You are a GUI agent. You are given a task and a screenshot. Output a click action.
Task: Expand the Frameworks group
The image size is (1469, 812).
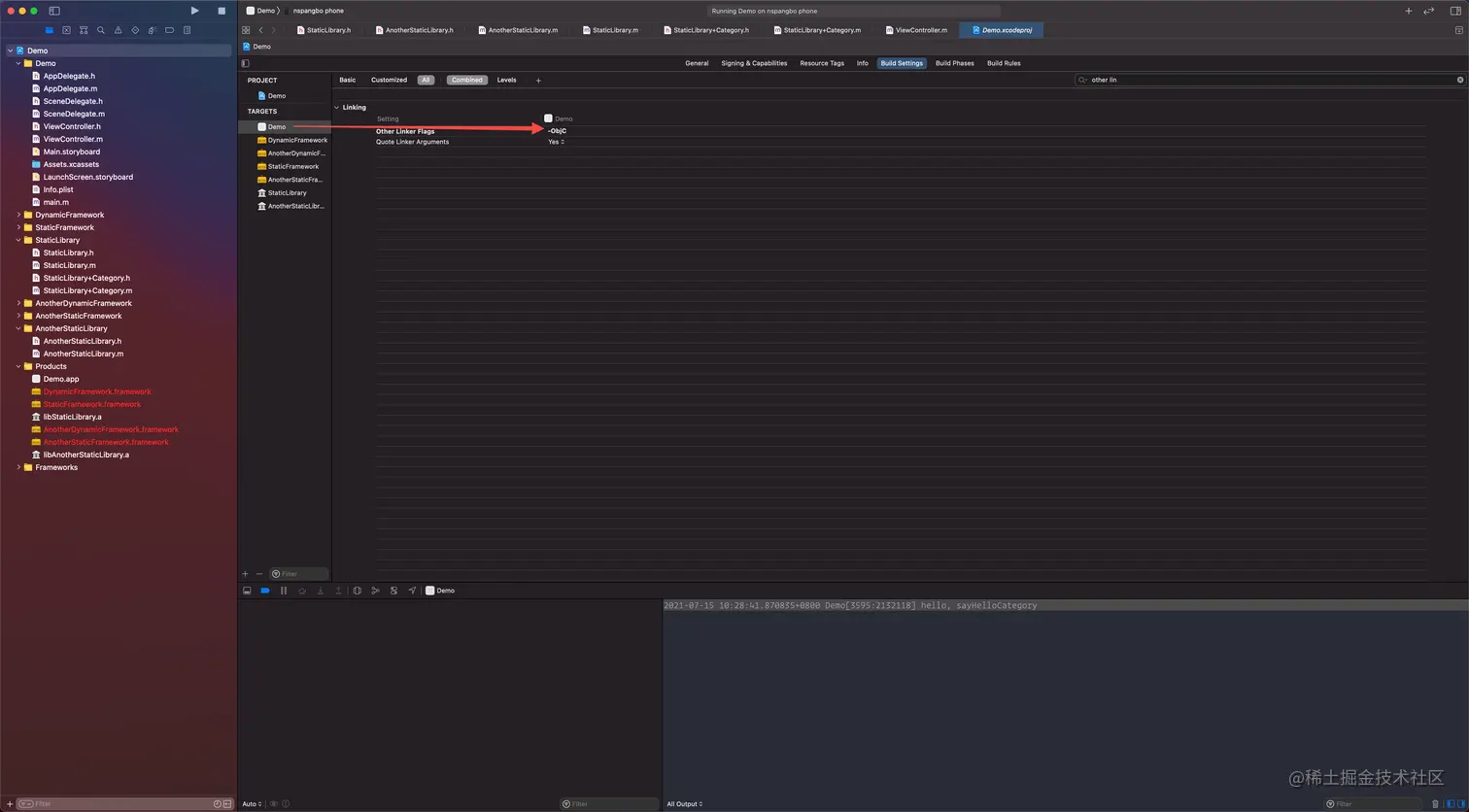tap(18, 467)
